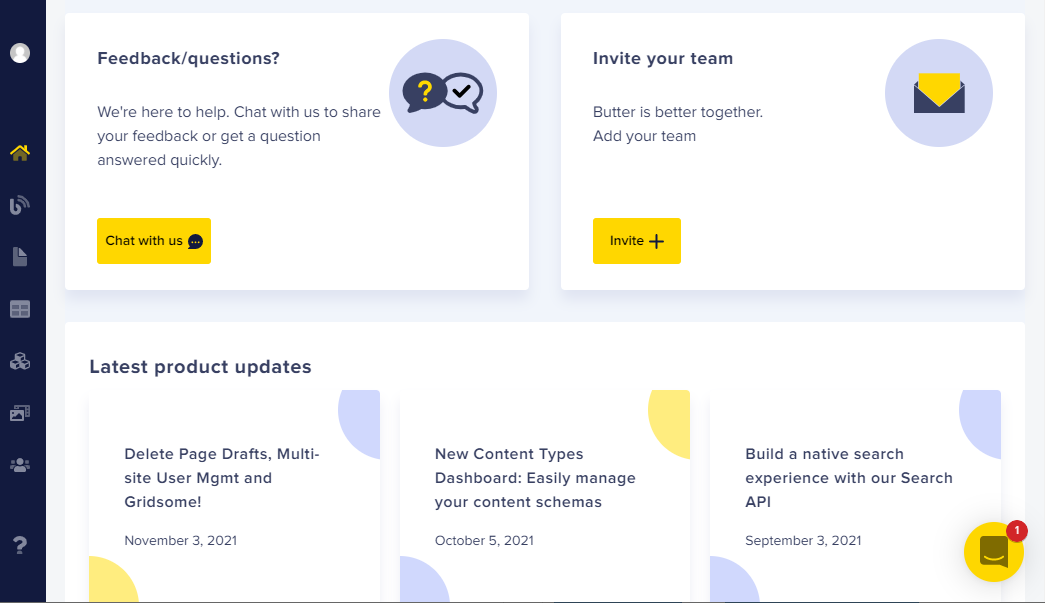This screenshot has width=1045, height=603.
Task: Open the Collections table icon
Action: 20,309
